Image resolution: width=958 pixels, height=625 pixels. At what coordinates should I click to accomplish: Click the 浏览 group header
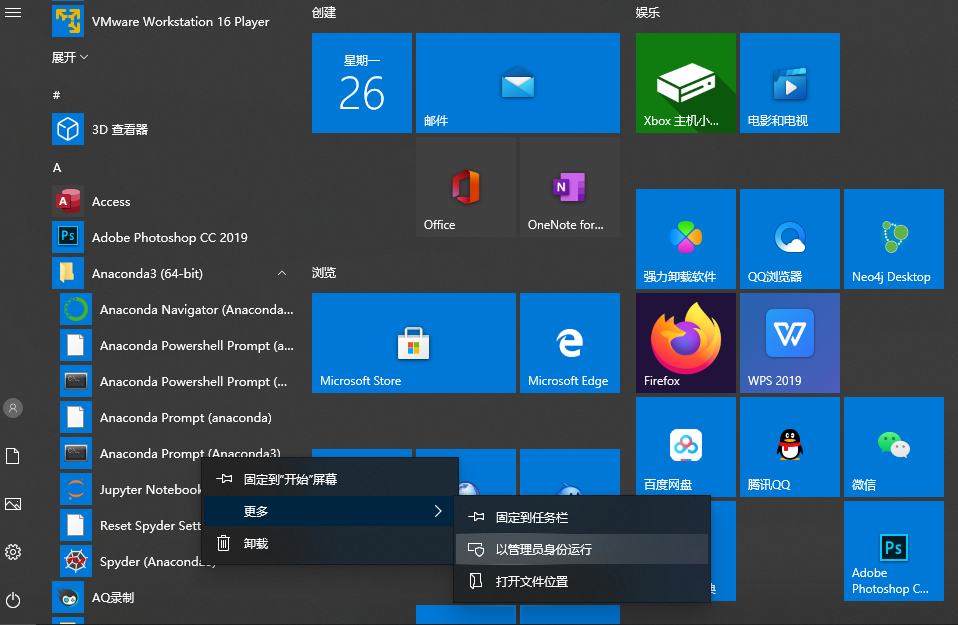(x=324, y=273)
